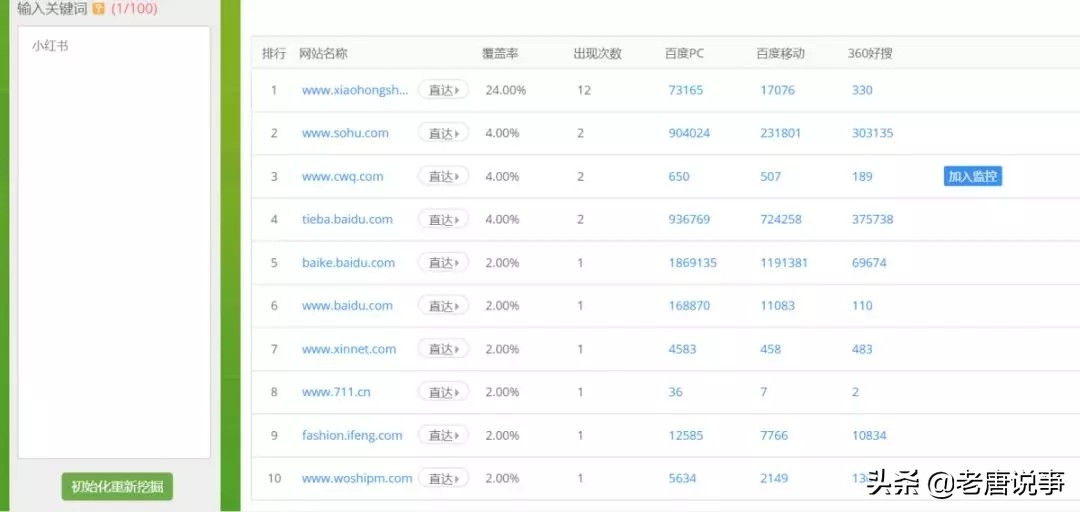Open the www.sohu.com link
The height and width of the screenshot is (512, 1080).
point(345,133)
